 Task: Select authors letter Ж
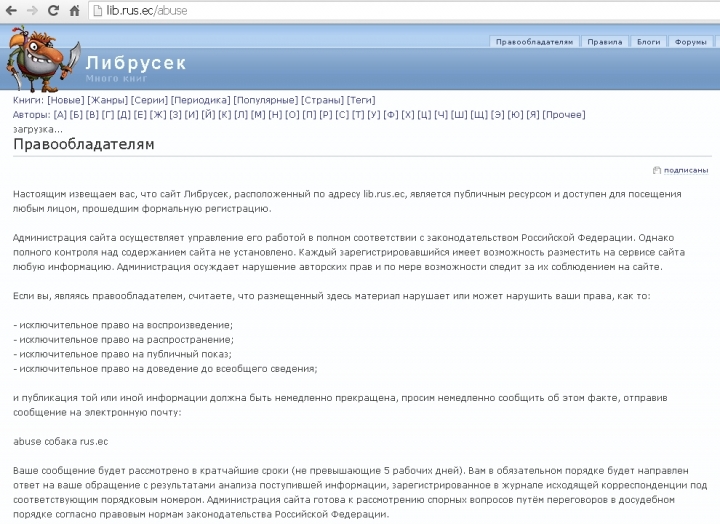(x=158, y=115)
